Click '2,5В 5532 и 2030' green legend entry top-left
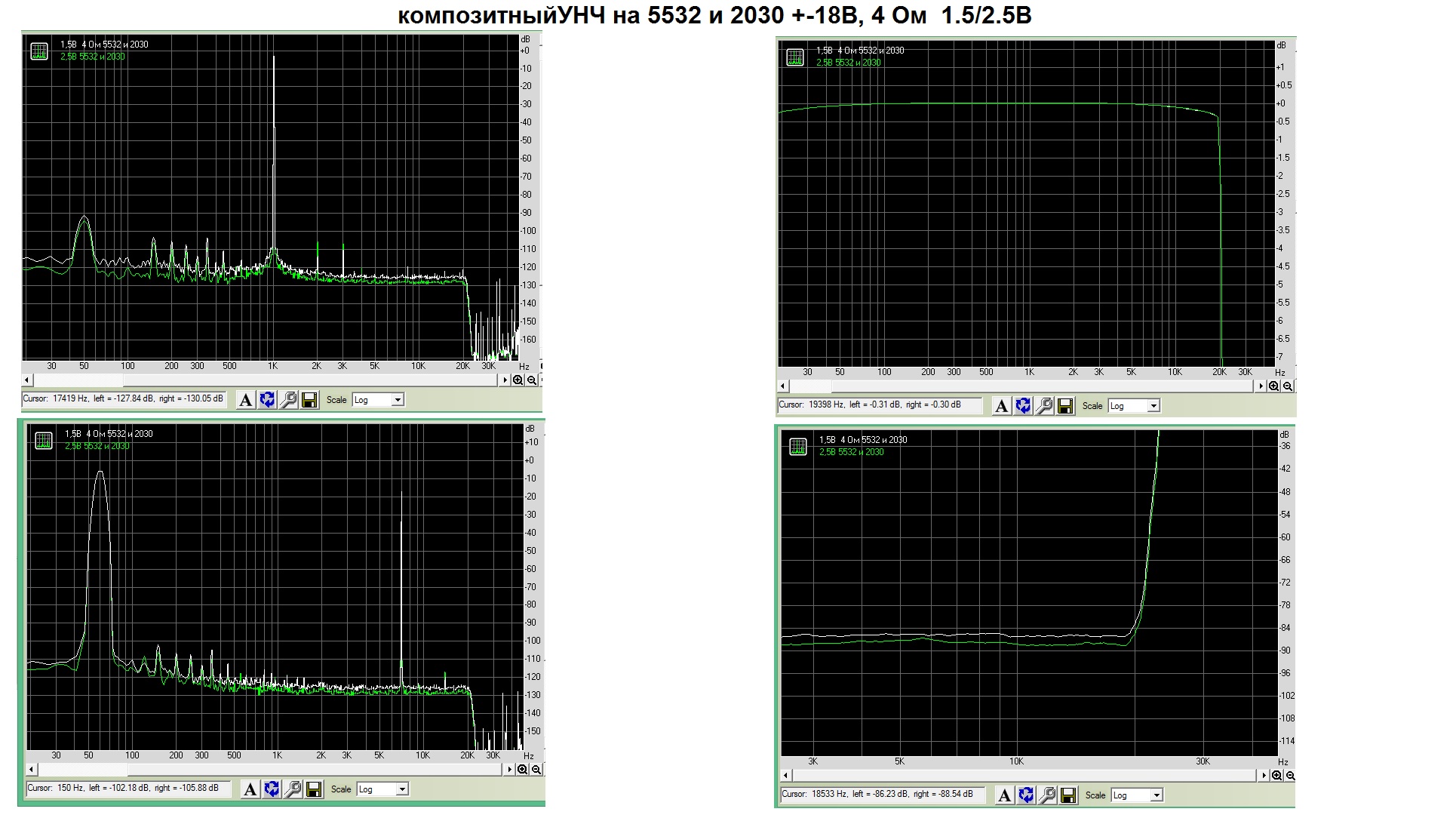Screen dimensions: 1456x815 pos(93,57)
